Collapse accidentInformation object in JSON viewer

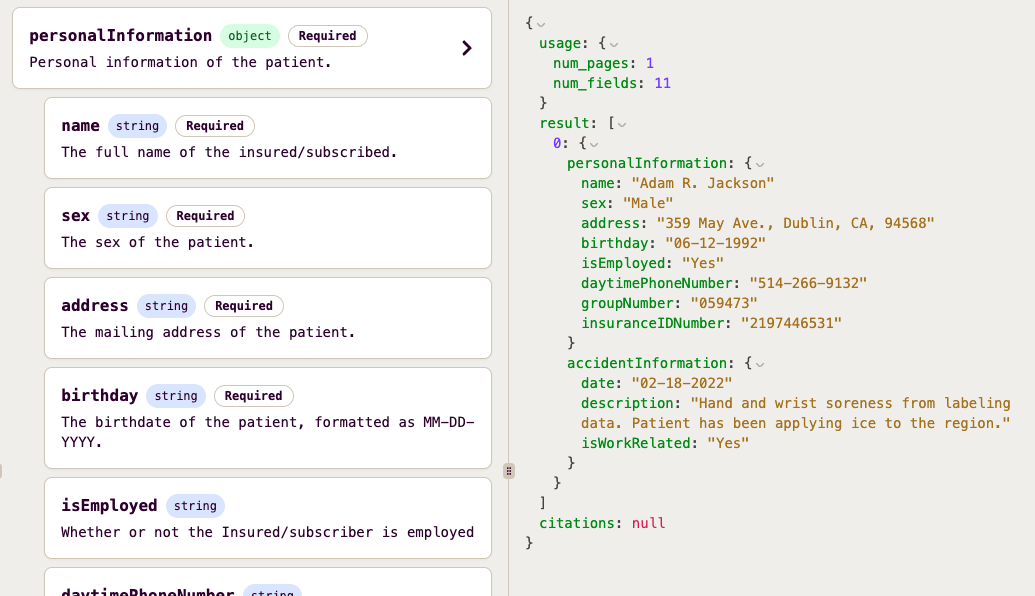(x=760, y=364)
